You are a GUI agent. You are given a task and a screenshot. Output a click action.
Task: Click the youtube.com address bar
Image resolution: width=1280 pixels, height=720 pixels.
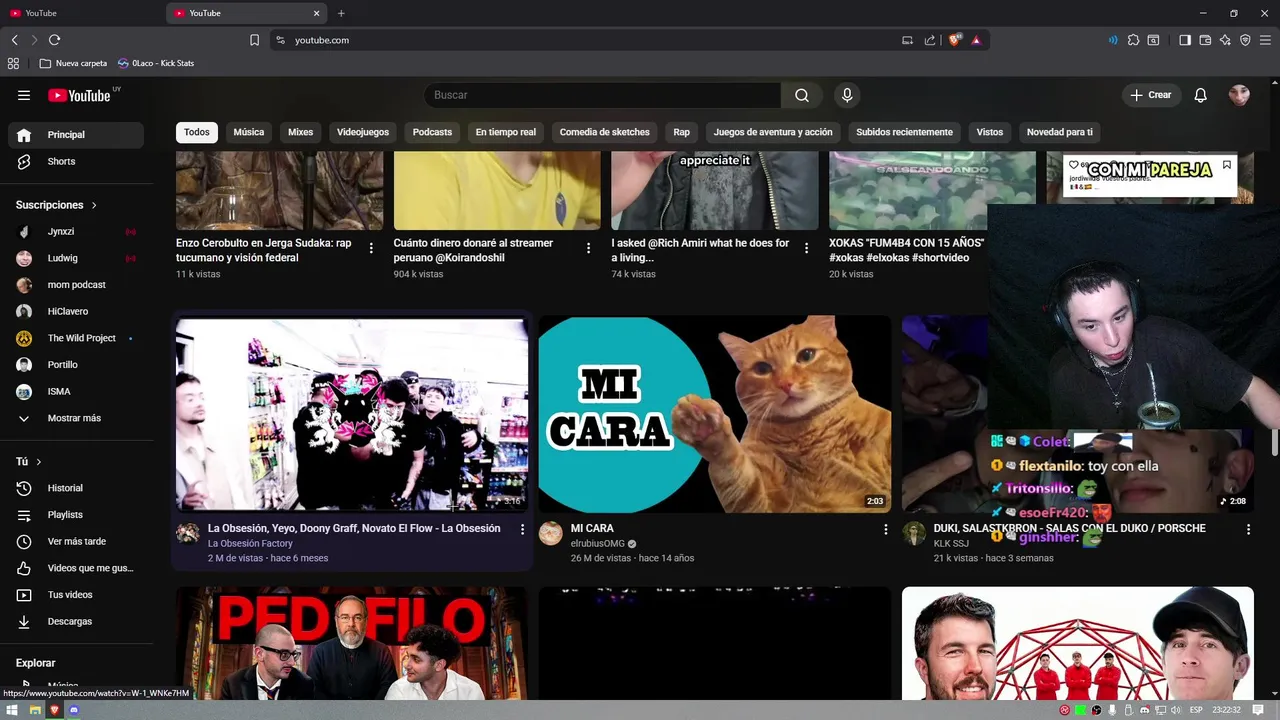click(x=590, y=40)
